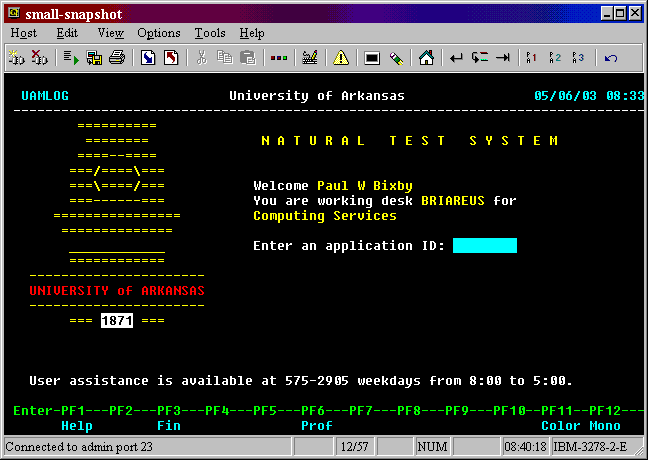Screen dimensions: 648x460
Task: Click the application icon in the title bar
Action: (x=14, y=14)
